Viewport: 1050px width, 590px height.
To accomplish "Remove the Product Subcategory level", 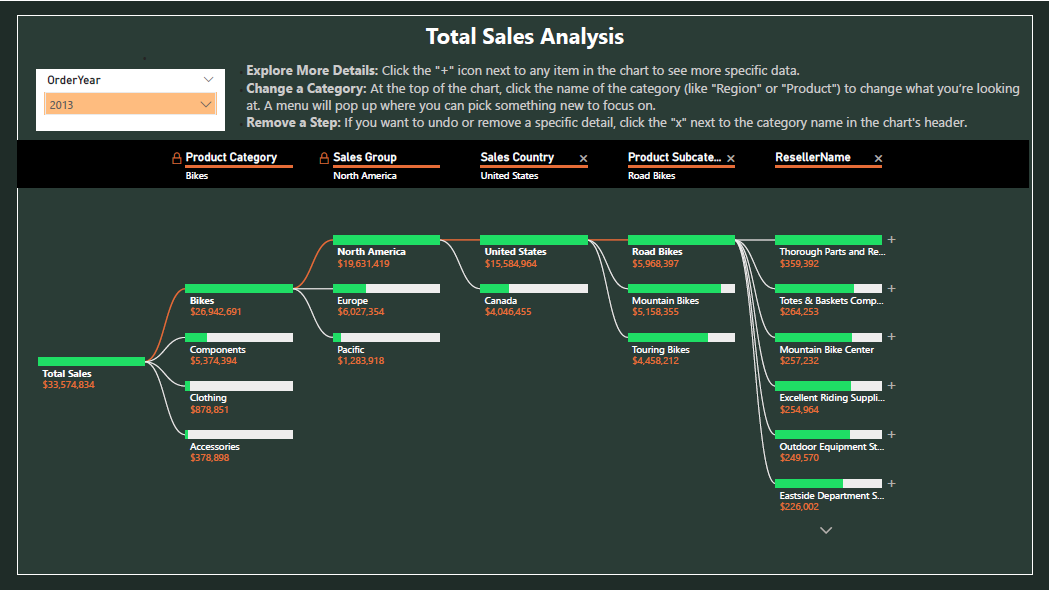I will 731,159.
